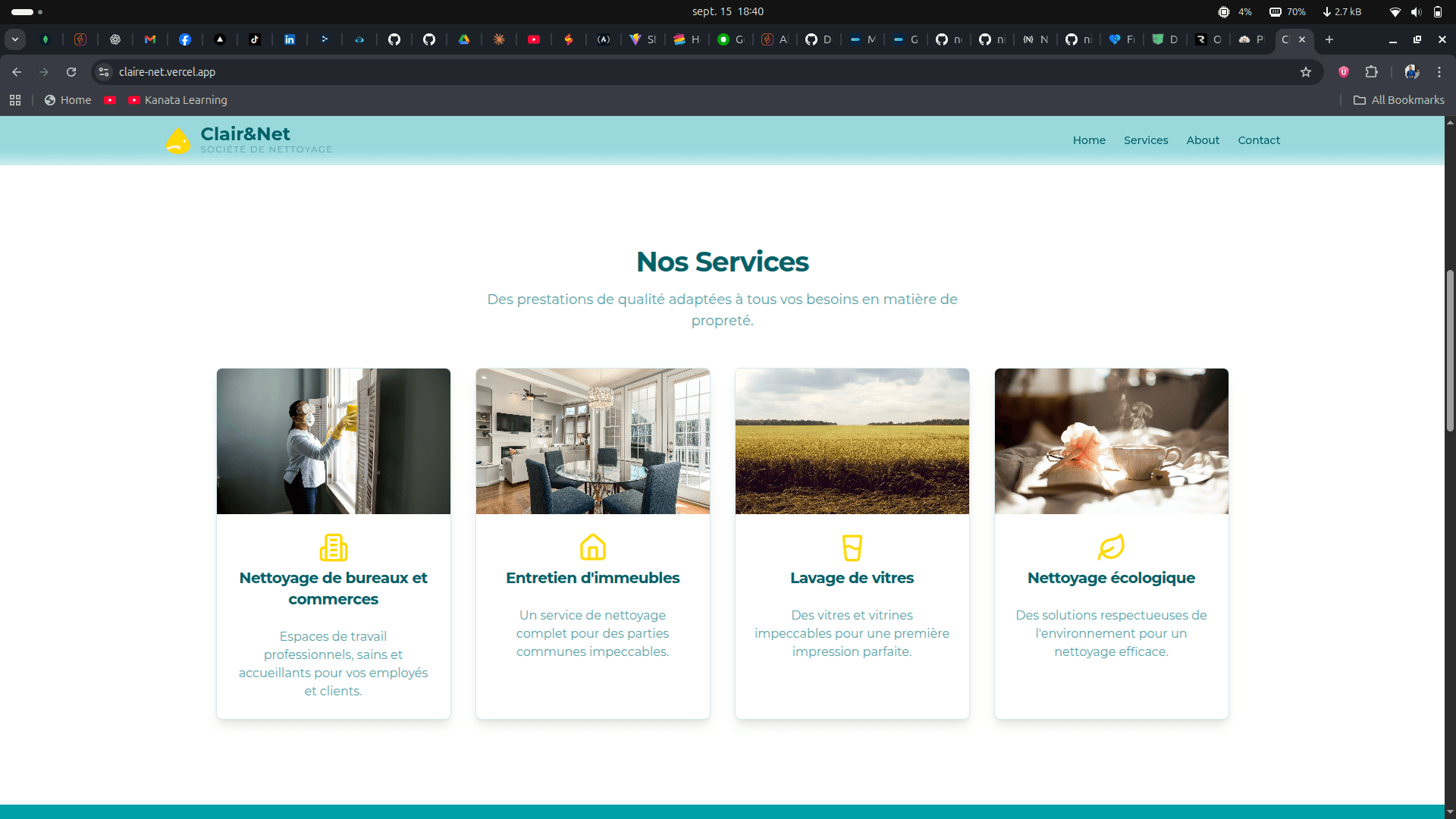Open the browser extensions puzzle icon

(x=1371, y=72)
